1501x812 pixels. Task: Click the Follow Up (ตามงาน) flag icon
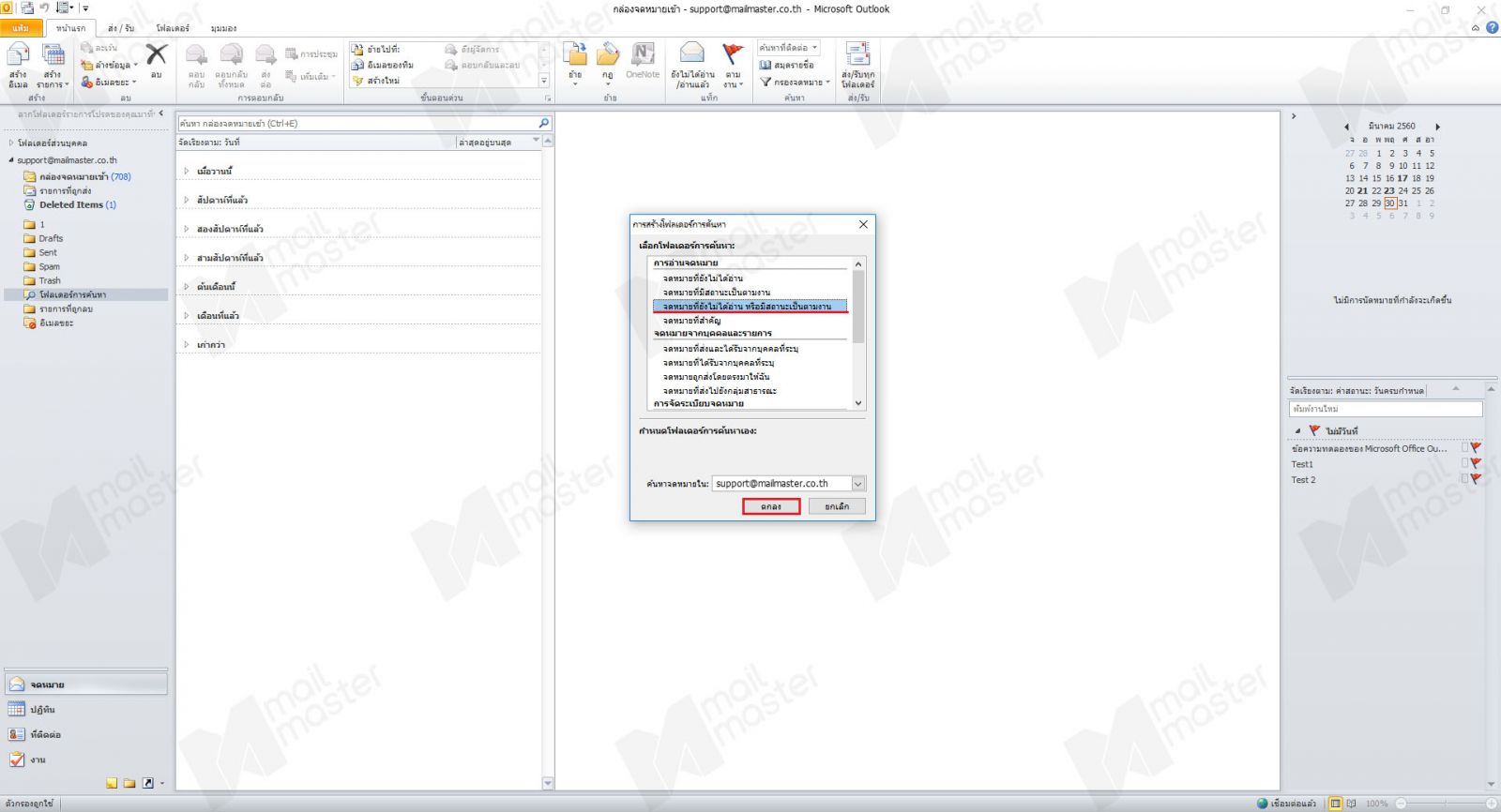click(733, 53)
